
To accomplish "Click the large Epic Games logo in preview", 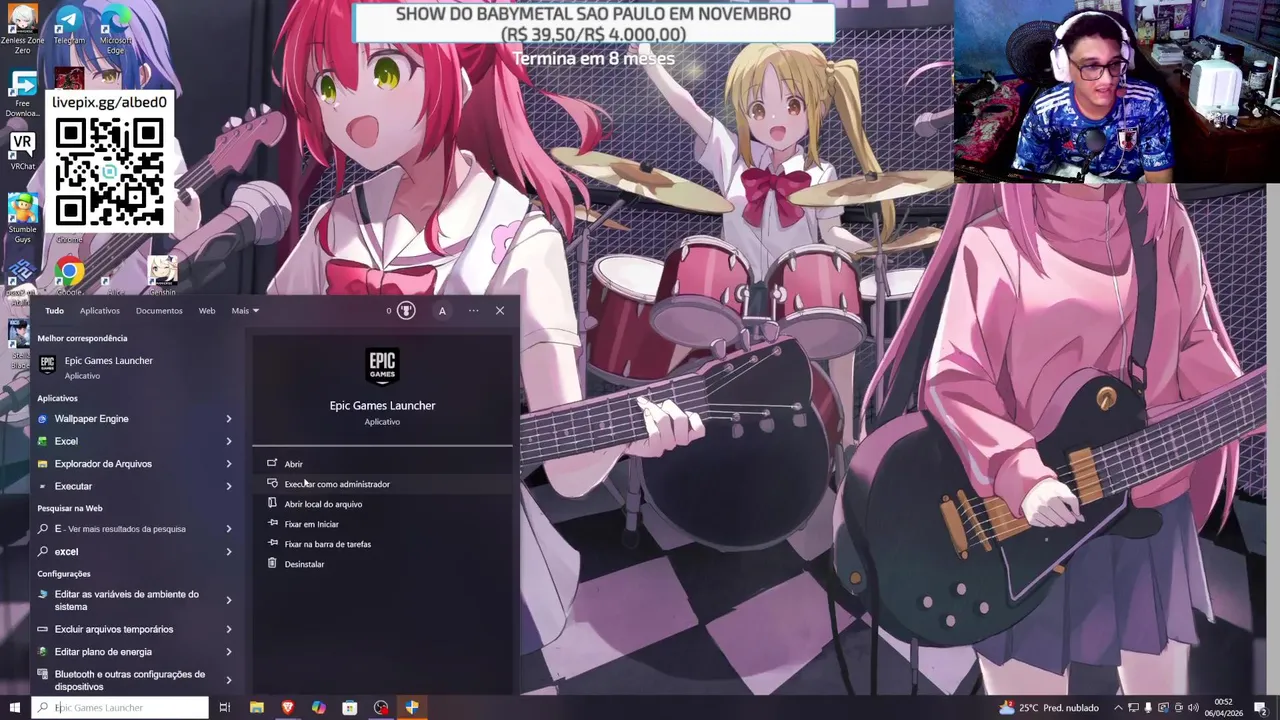I will point(382,367).
